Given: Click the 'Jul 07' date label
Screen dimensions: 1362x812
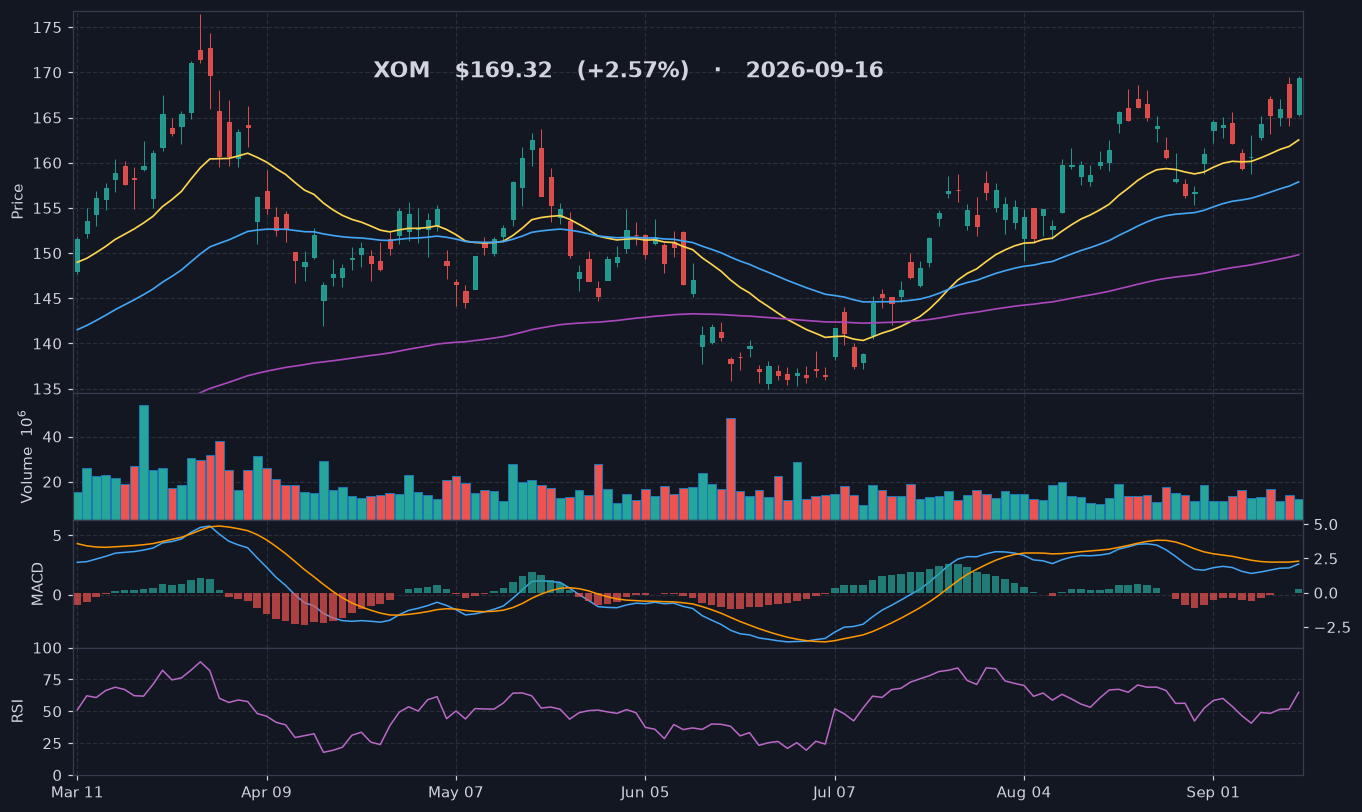Looking at the screenshot, I should point(835,793).
